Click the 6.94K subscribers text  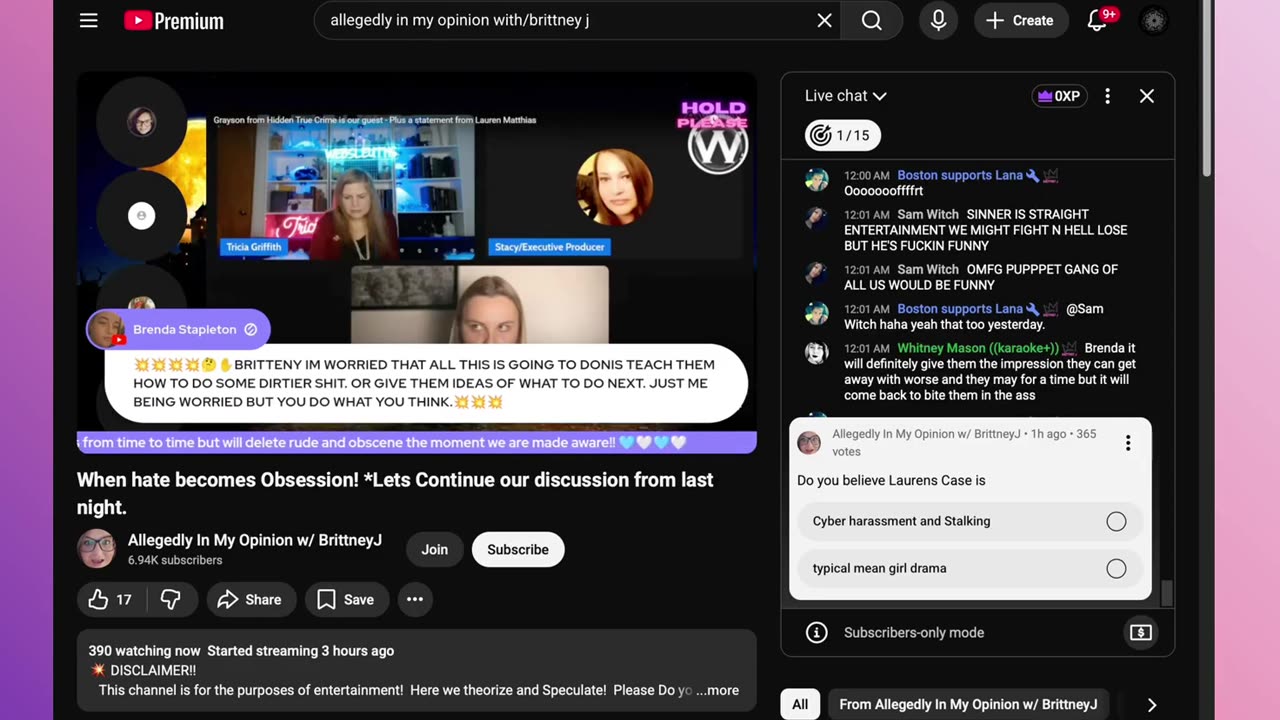click(175, 560)
